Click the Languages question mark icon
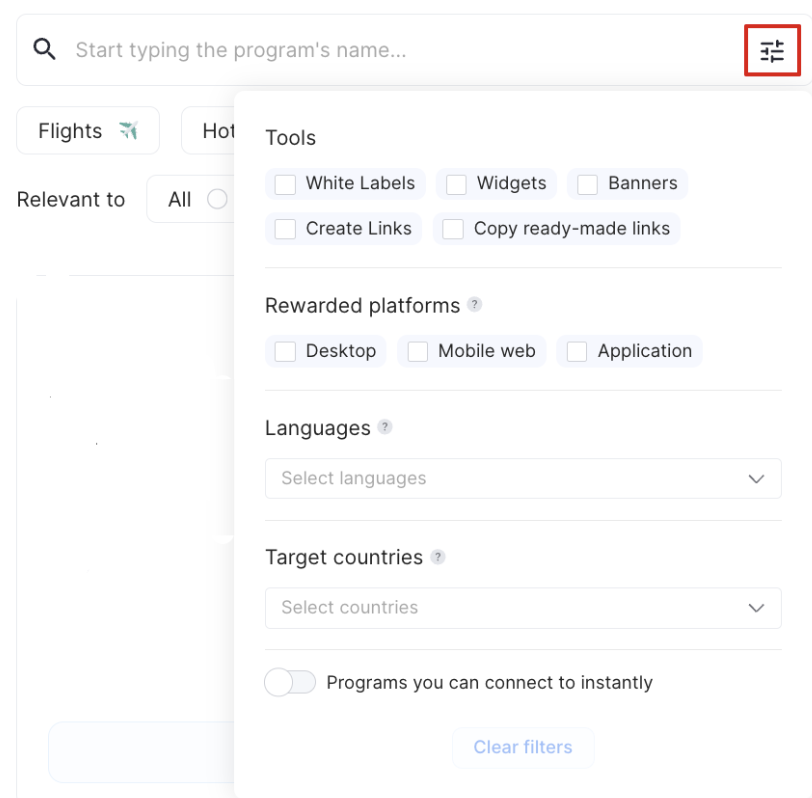Screen dimensions: 812x798 click(x=385, y=427)
